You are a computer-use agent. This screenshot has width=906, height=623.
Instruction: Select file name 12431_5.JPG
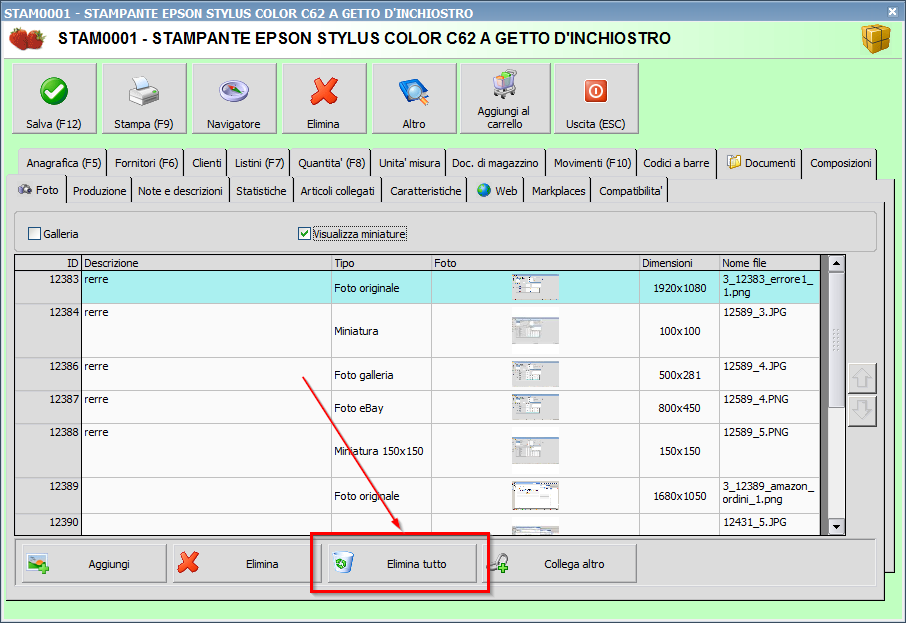coord(755,522)
